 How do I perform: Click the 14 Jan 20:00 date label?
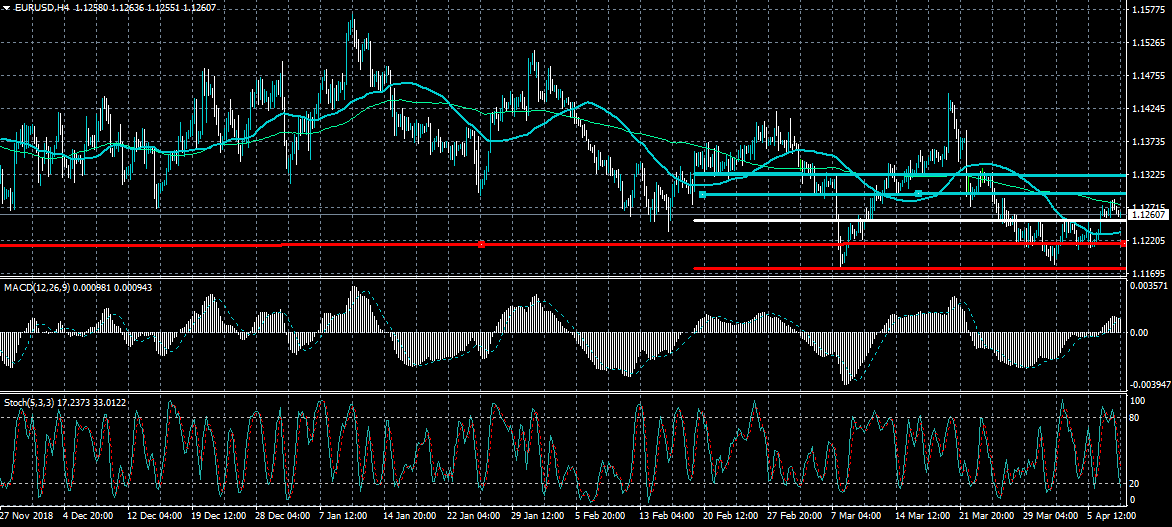click(410, 517)
